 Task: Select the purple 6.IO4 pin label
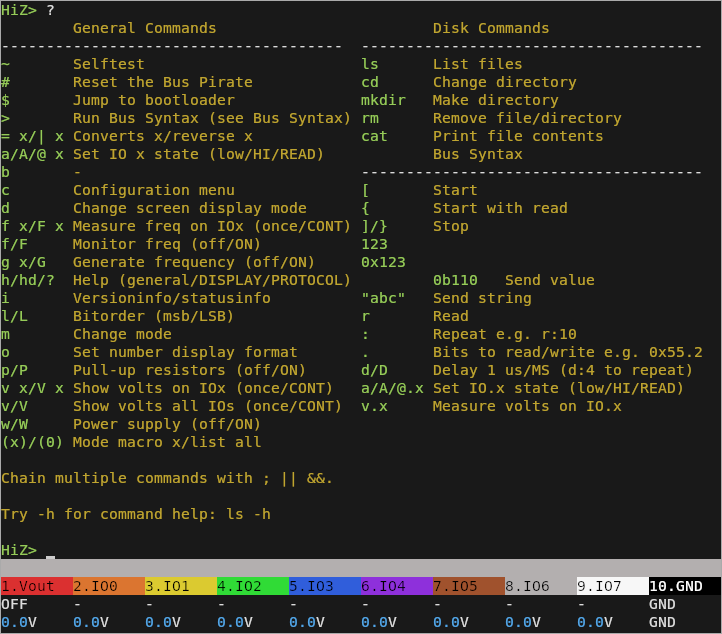point(396,586)
